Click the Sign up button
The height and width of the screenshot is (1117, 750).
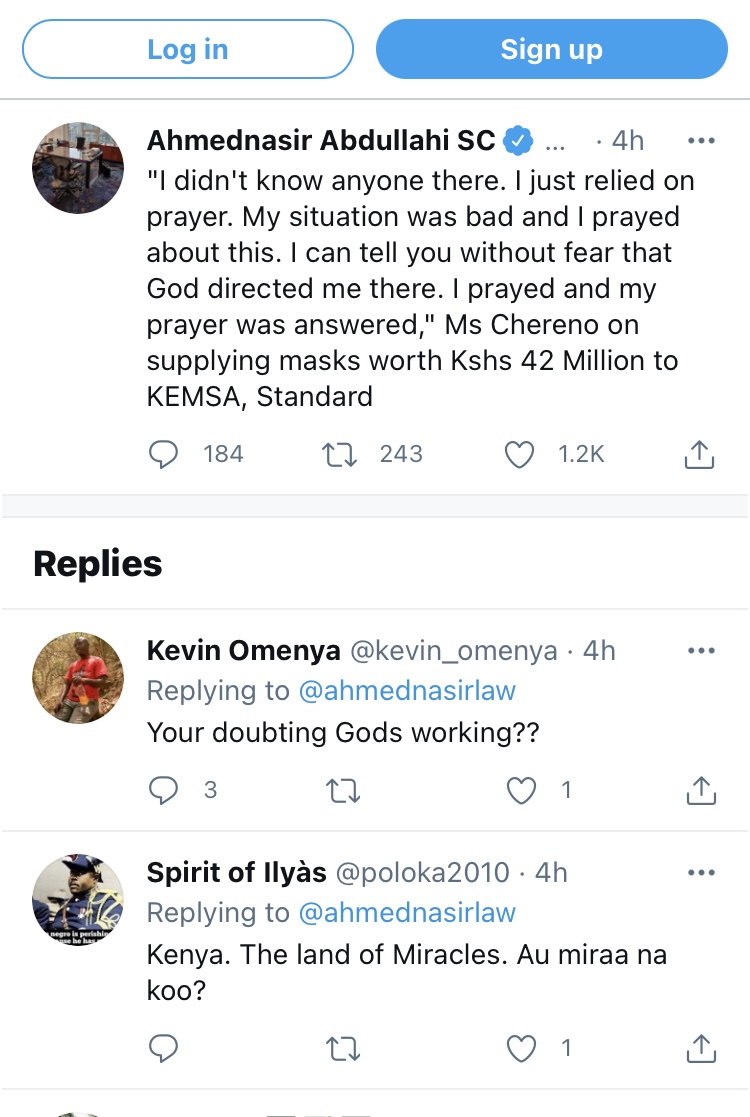[x=551, y=50]
